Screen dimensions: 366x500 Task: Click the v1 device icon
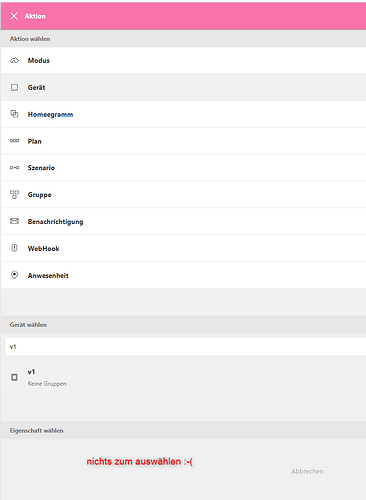[x=14, y=377]
